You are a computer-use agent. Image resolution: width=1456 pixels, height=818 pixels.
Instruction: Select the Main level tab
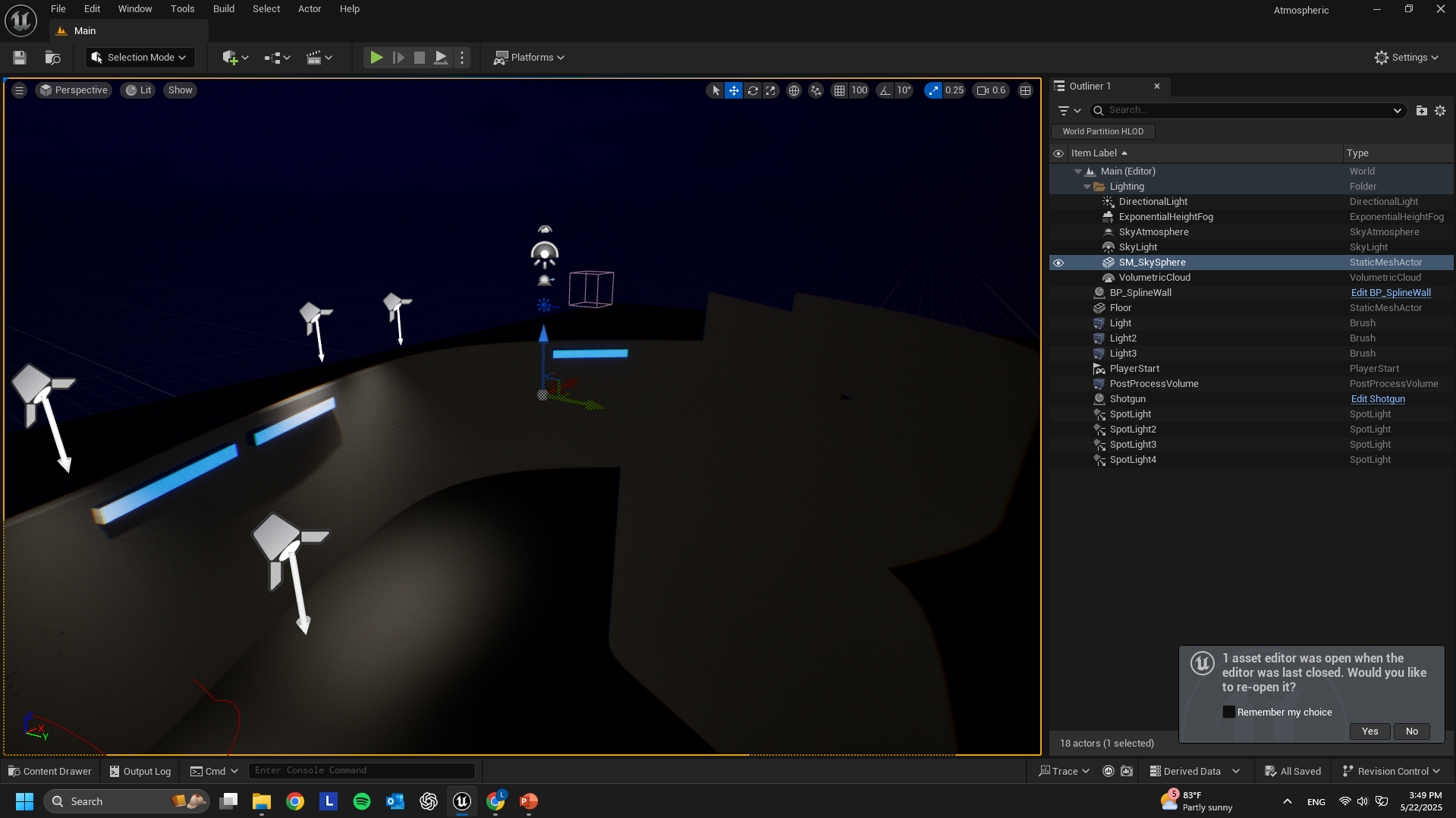pos(128,31)
